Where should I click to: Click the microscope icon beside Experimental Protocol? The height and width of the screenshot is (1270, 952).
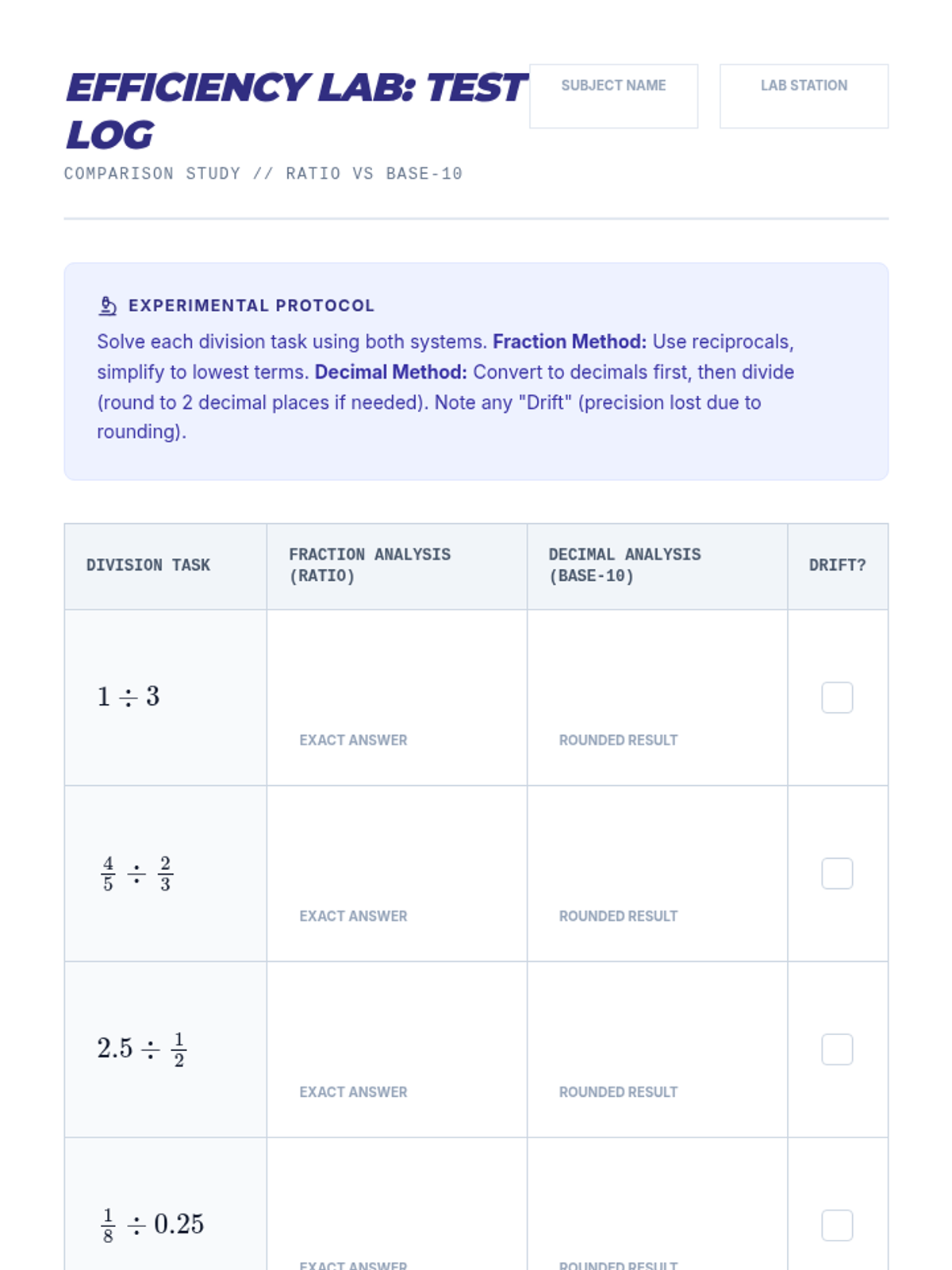[x=108, y=306]
